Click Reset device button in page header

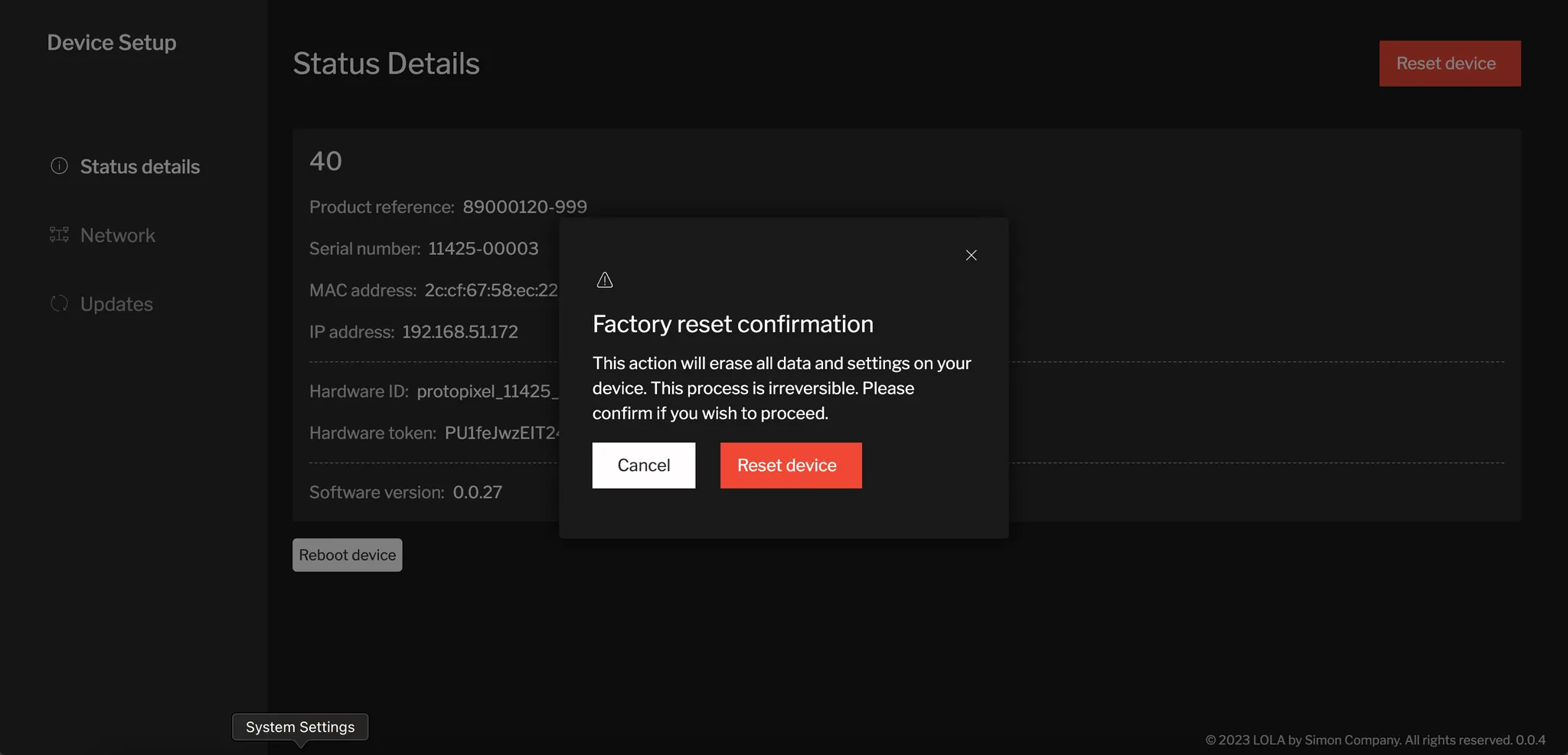coord(1449,64)
